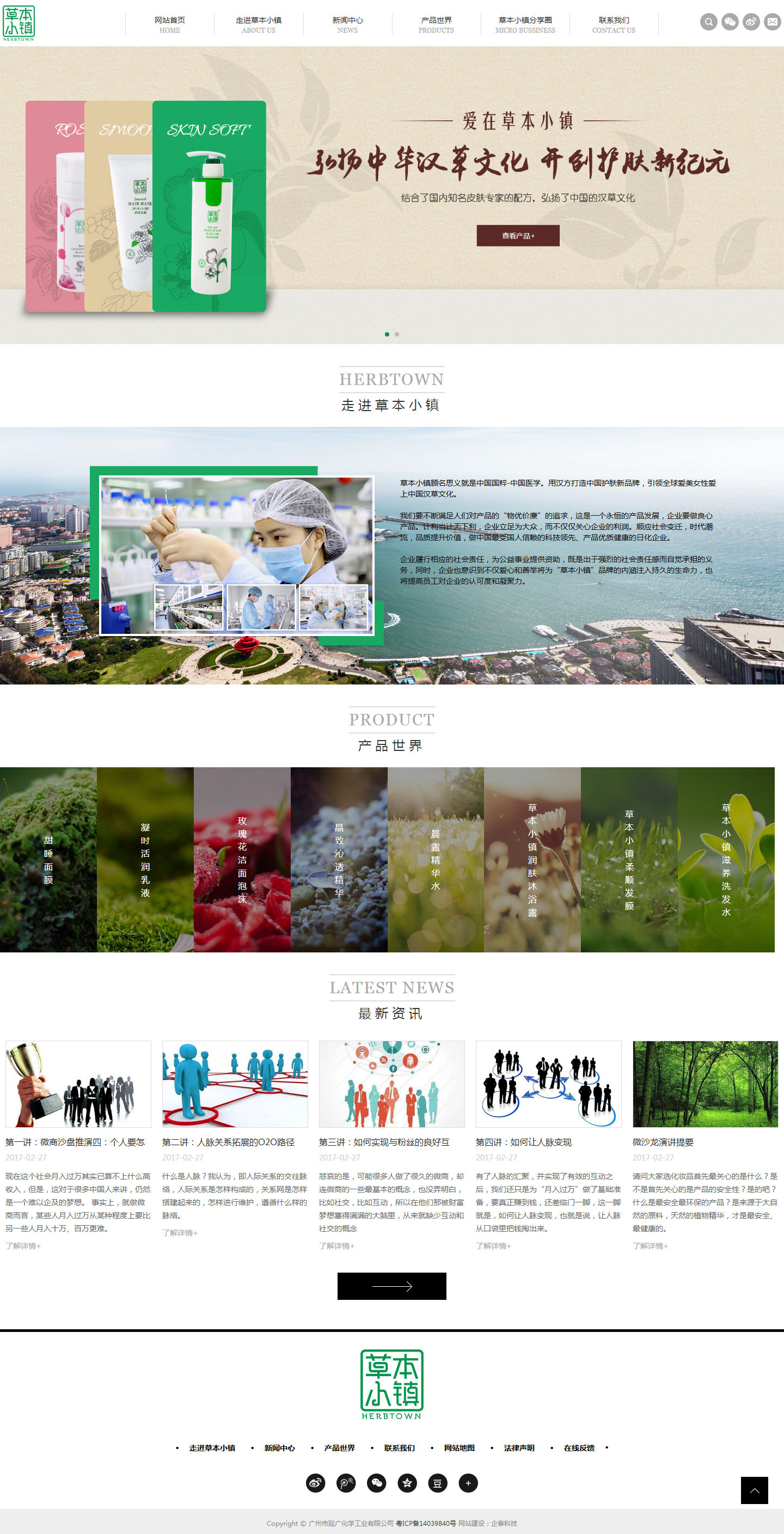
Task: Click the gray WeChat icon in the header
Action: pos(730,22)
